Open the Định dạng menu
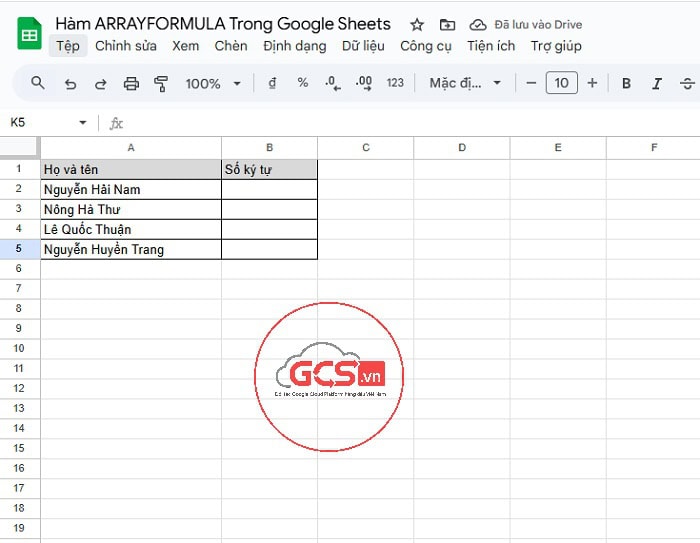This screenshot has width=700, height=543. point(294,46)
